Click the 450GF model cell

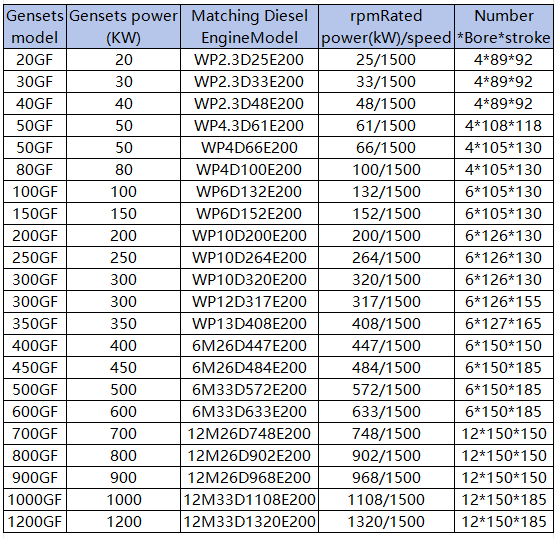point(35,368)
